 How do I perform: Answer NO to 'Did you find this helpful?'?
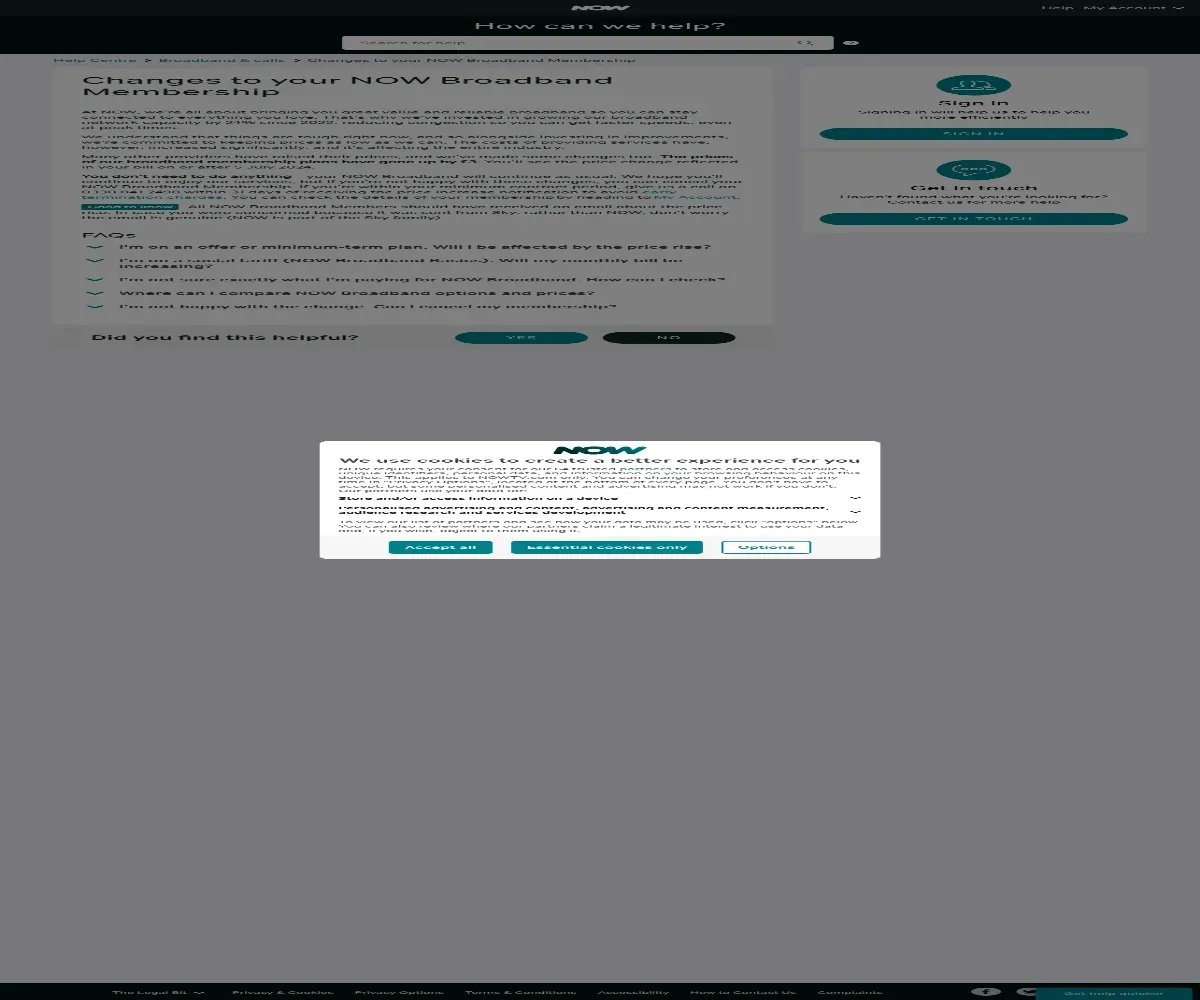click(669, 338)
